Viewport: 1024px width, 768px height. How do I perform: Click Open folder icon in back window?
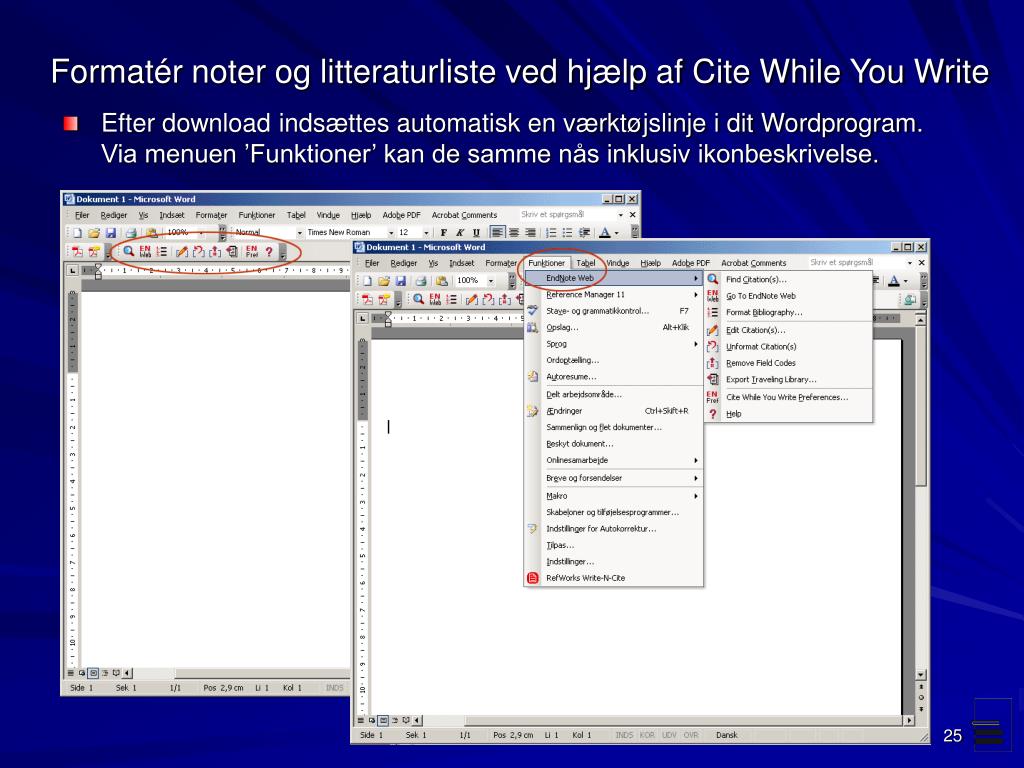point(94,232)
